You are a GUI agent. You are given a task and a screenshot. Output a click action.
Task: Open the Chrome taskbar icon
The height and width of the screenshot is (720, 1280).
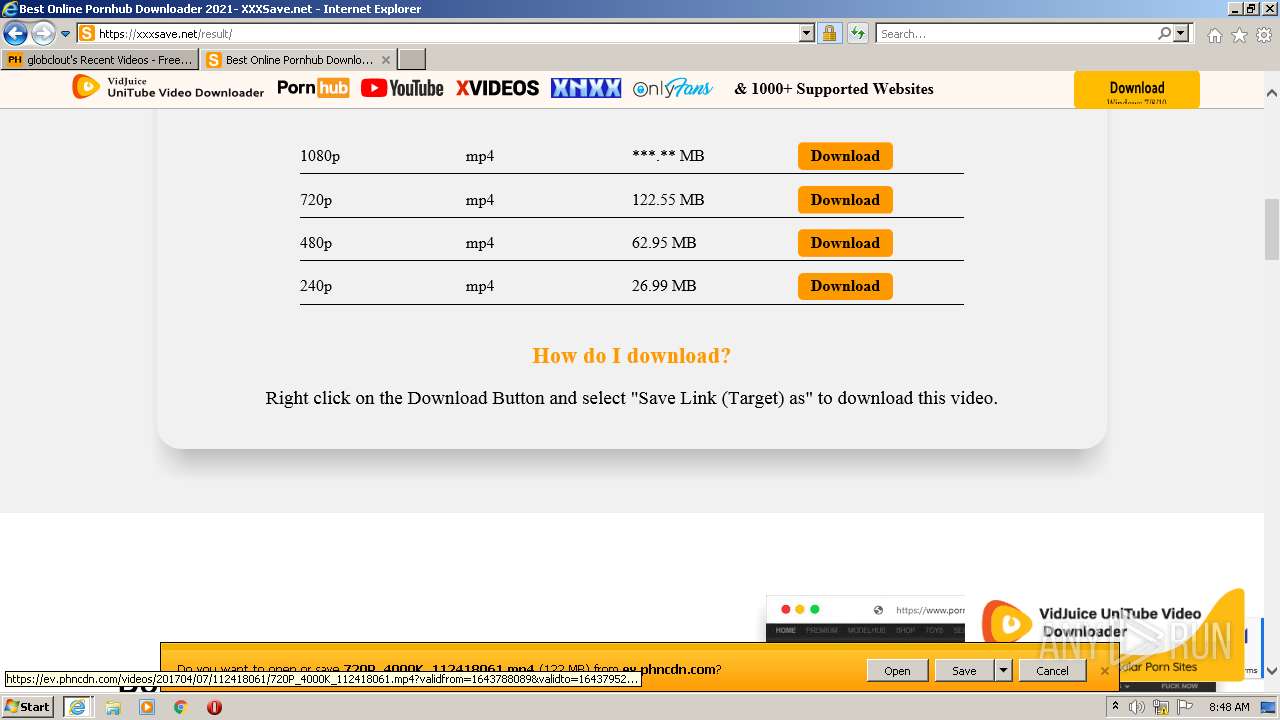point(180,707)
